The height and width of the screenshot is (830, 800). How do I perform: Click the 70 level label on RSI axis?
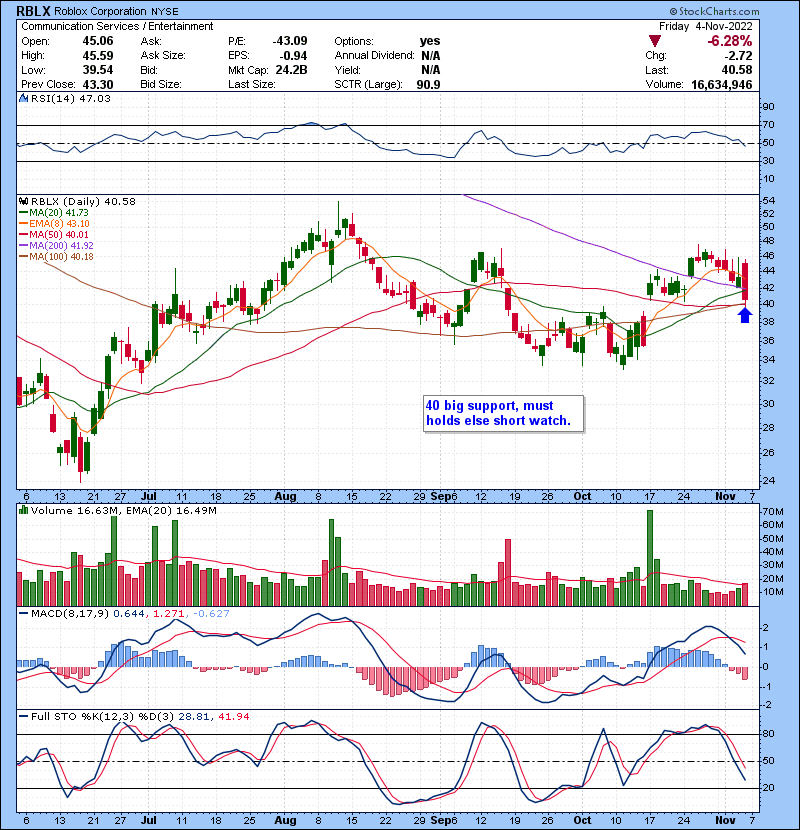point(768,125)
